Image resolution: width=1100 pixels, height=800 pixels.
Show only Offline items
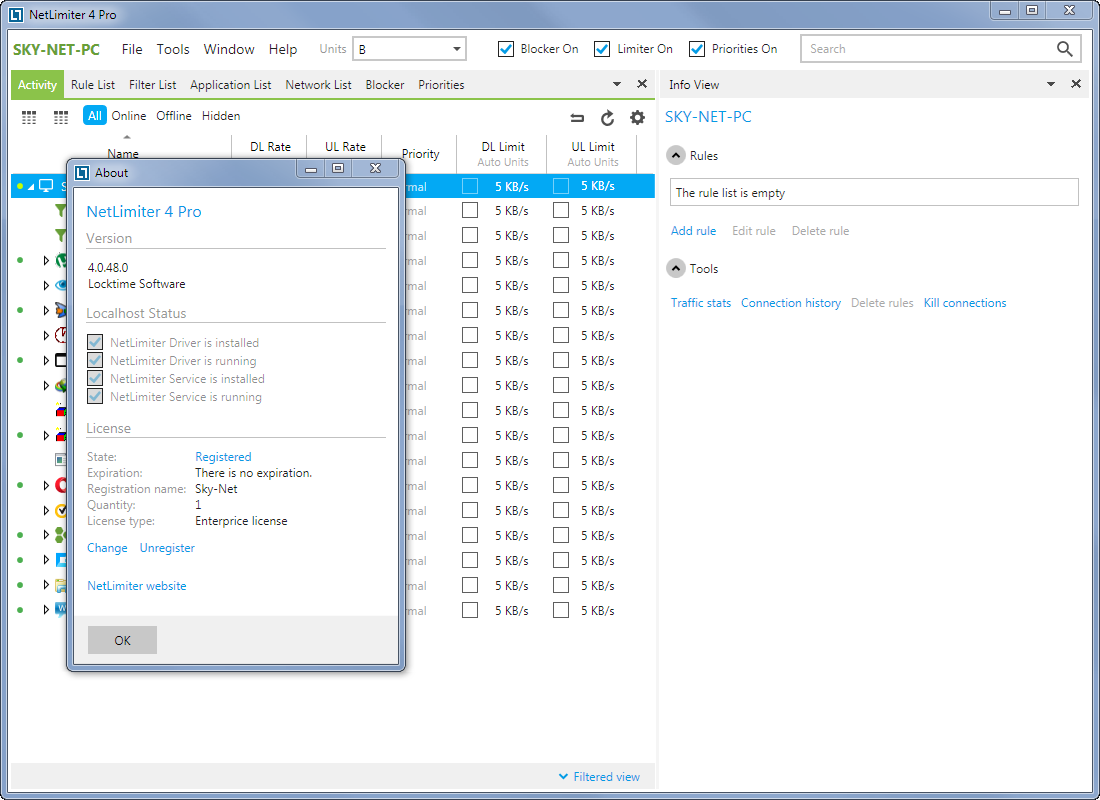[x=173, y=116]
